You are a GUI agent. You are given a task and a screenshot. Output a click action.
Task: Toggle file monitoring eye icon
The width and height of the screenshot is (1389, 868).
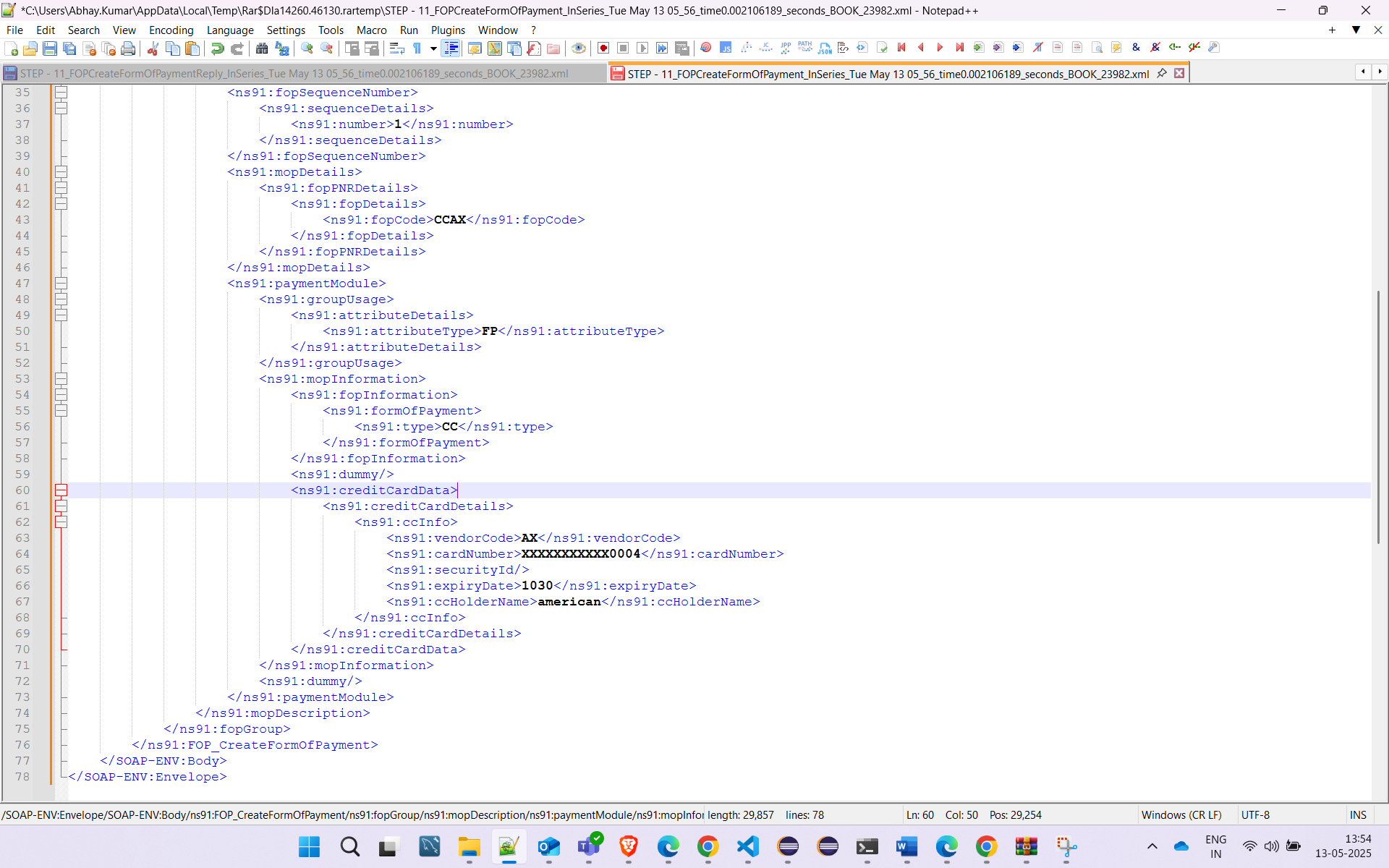coord(578,48)
